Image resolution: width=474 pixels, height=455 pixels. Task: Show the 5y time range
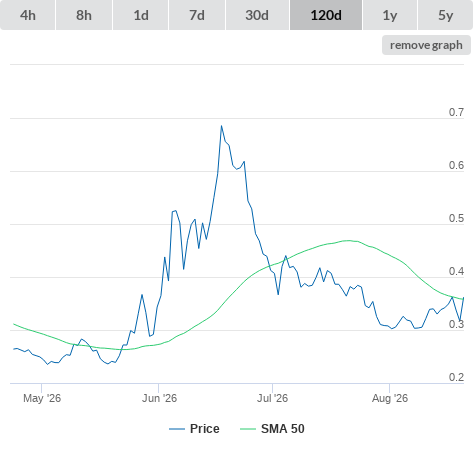[445, 15]
